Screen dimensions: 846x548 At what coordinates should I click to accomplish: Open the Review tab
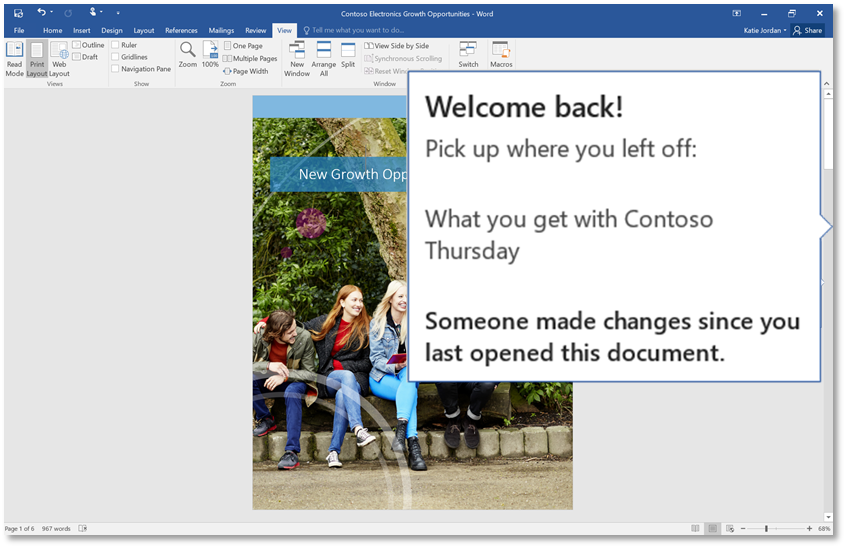(x=256, y=30)
